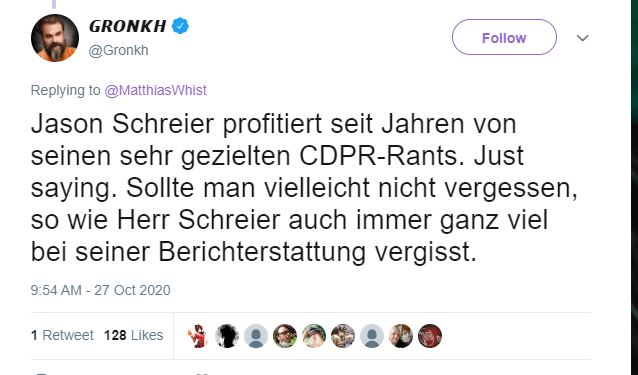Click the 9:54 AM - 27 Oct 2020 timestamp
Viewport: 638px width, 375px height.
coord(101,290)
